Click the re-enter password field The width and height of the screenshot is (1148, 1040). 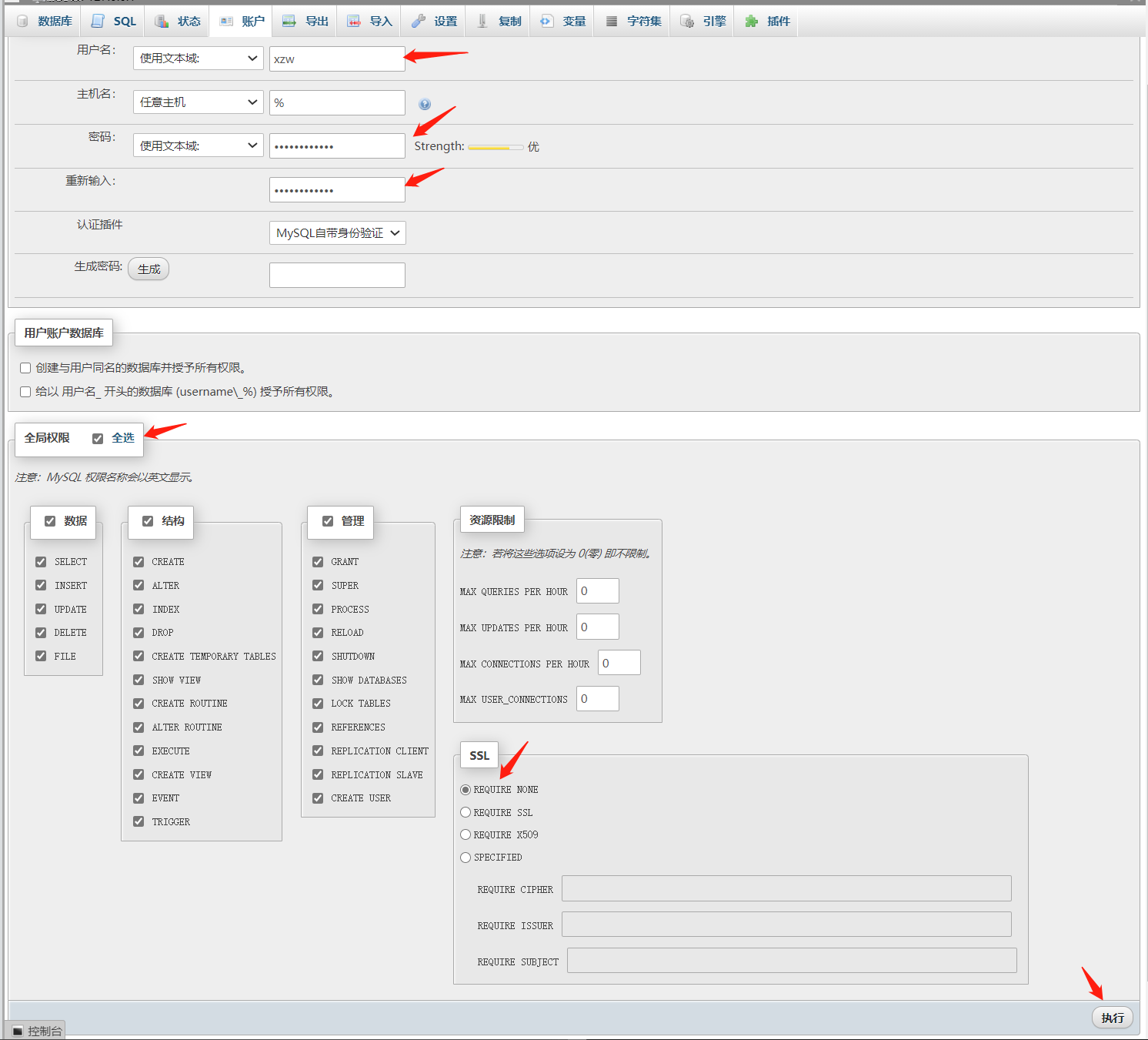[337, 189]
